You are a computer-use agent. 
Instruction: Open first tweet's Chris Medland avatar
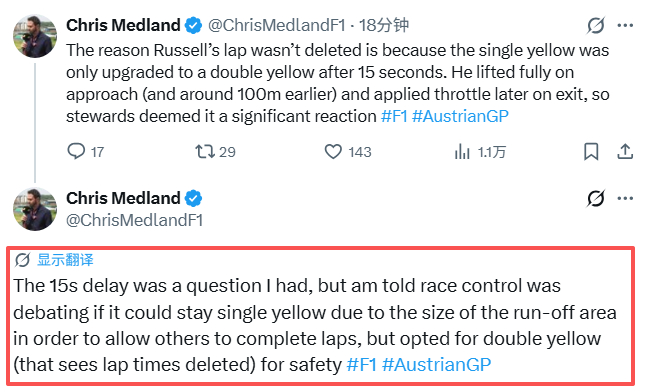pos(35,36)
